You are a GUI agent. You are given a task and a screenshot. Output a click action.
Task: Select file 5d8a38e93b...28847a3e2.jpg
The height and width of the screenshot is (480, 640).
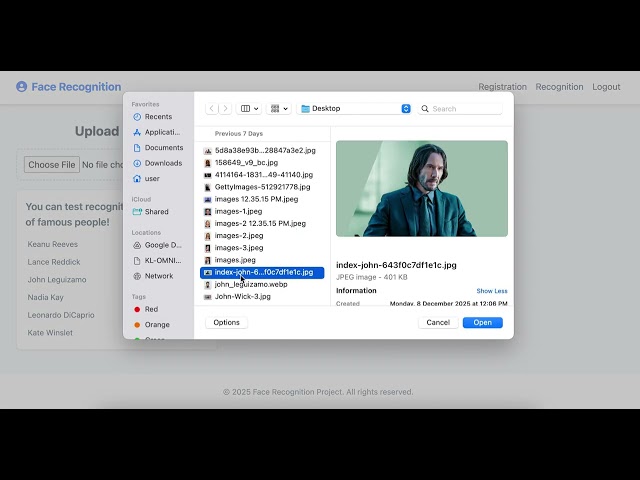point(262,151)
